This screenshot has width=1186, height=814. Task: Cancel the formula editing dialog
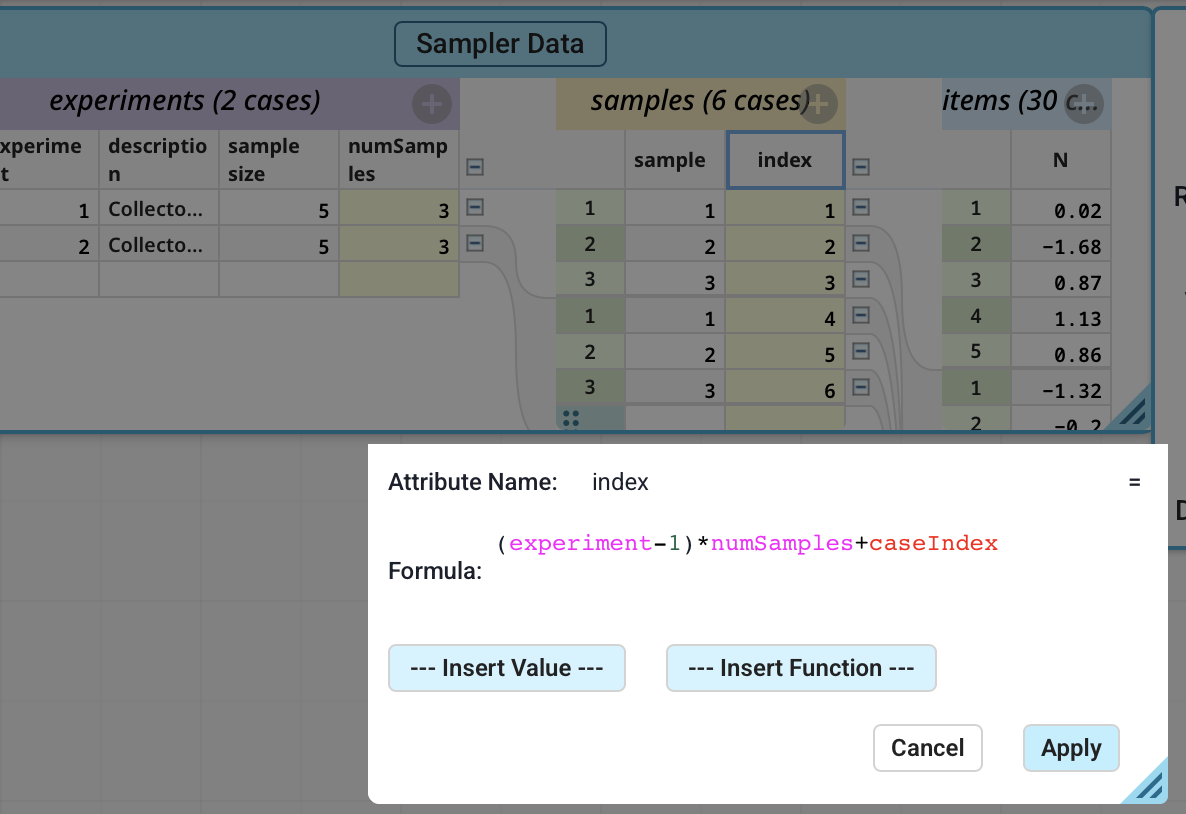(927, 748)
